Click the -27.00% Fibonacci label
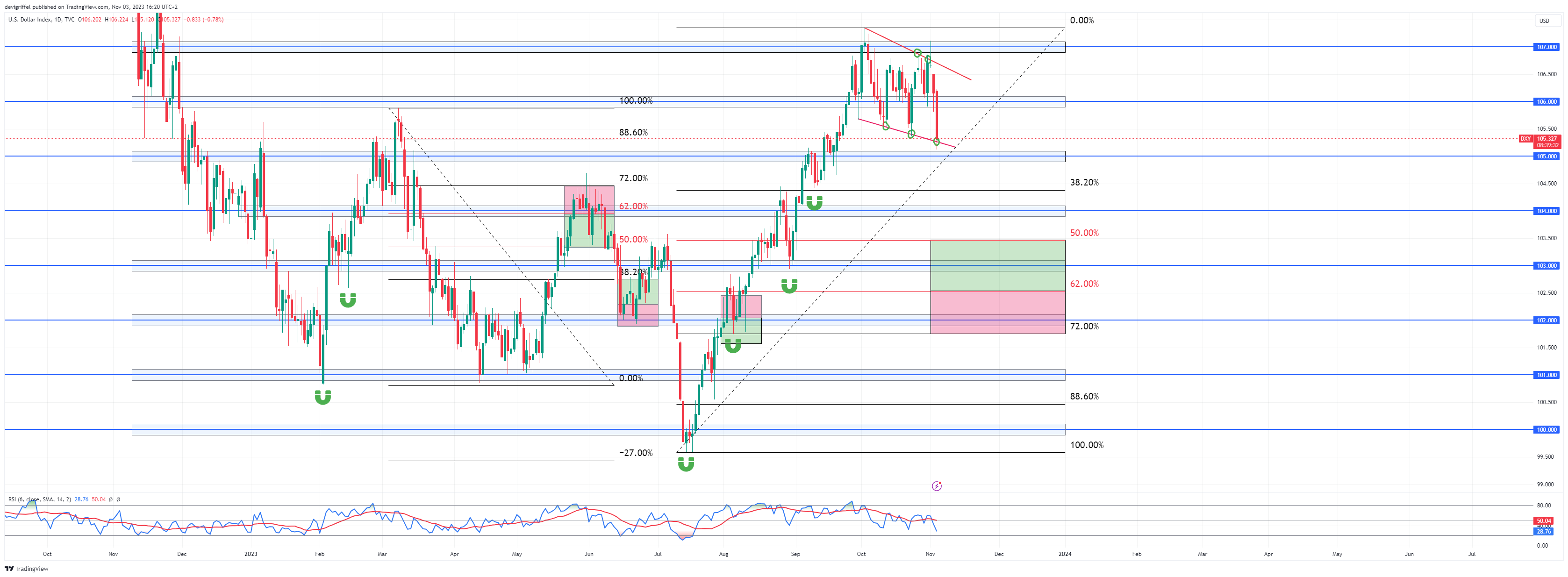Image resolution: width=1568 pixels, height=577 pixels. point(636,453)
